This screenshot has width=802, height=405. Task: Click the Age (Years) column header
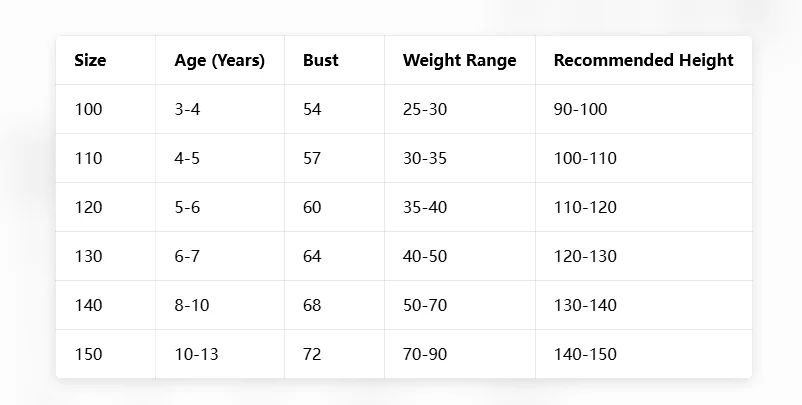point(219,60)
